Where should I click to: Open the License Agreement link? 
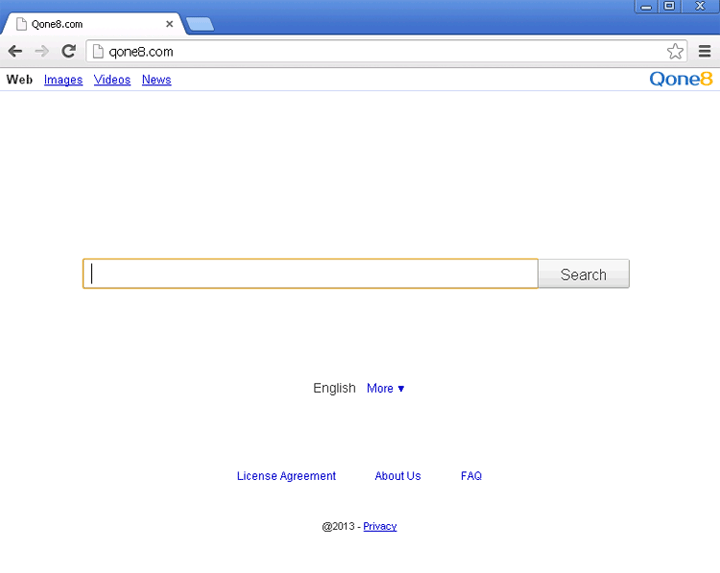click(x=286, y=476)
